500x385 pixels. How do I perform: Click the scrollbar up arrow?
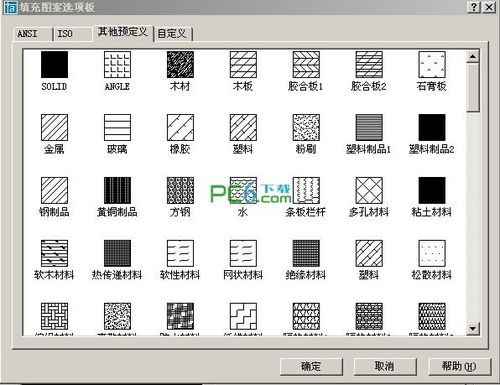pyautogui.click(x=473, y=57)
